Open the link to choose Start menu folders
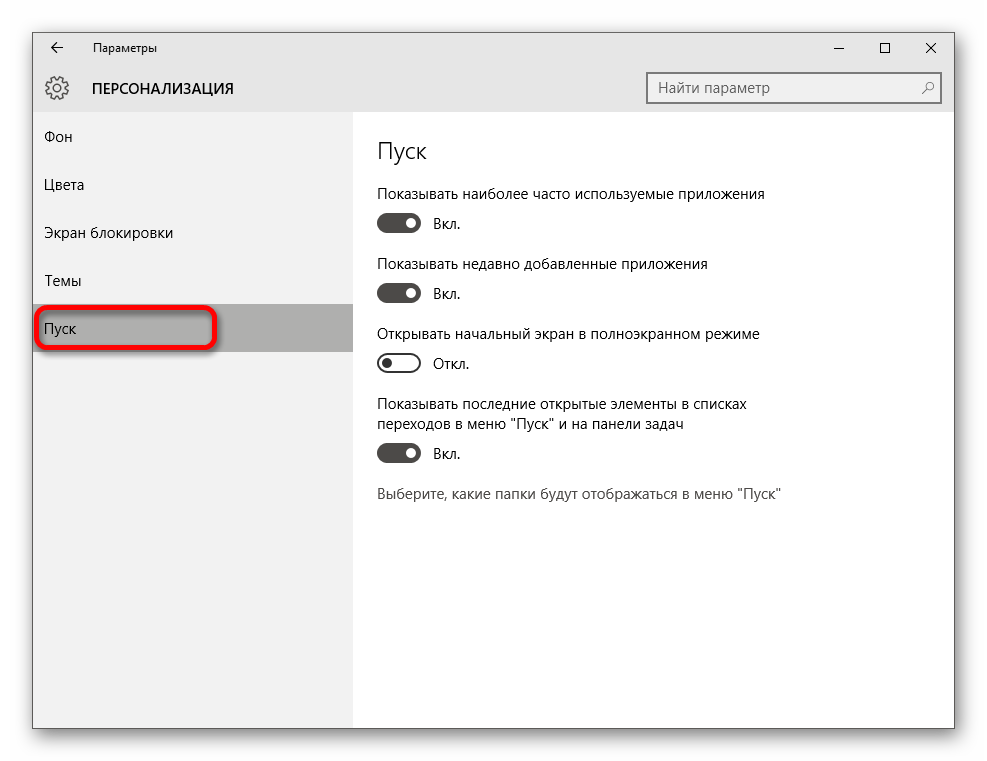 (578, 494)
